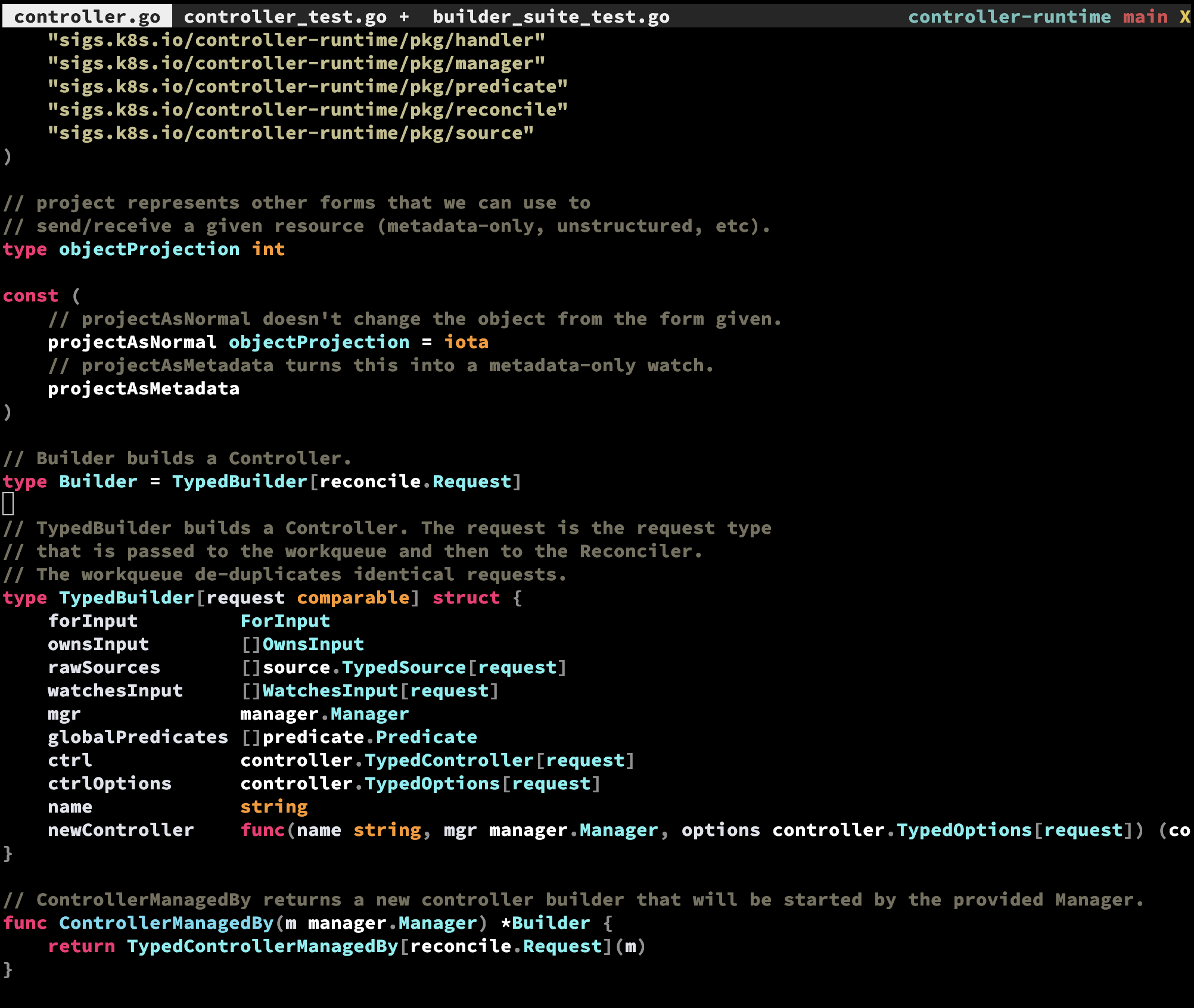The width and height of the screenshot is (1194, 1008).
Task: Click the []OwnsInput type
Action: (x=302, y=644)
